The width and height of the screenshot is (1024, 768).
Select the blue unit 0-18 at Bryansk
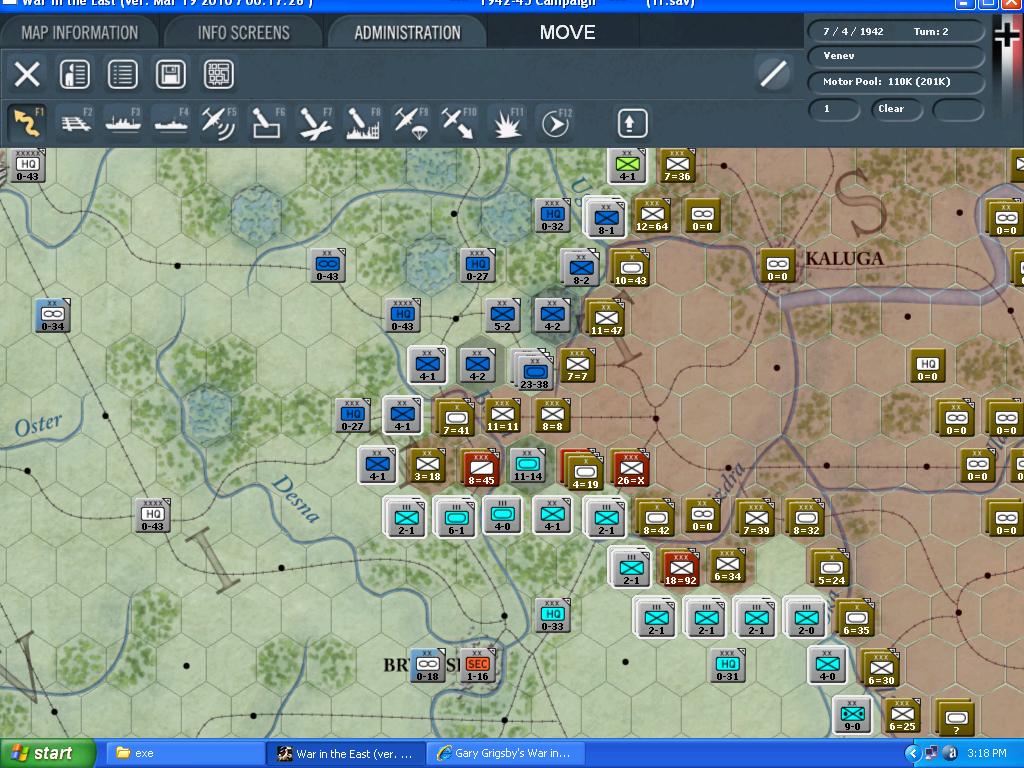coord(427,665)
